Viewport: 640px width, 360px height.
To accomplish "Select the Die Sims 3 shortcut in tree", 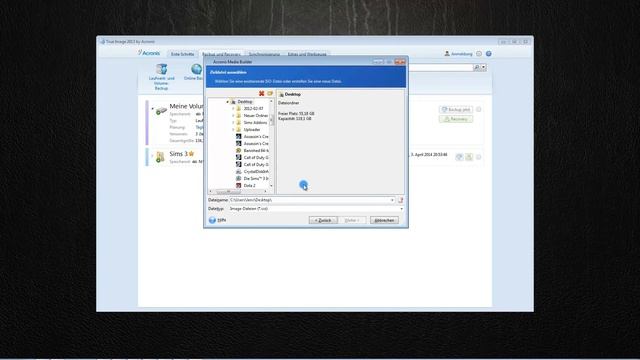I will click(252, 178).
